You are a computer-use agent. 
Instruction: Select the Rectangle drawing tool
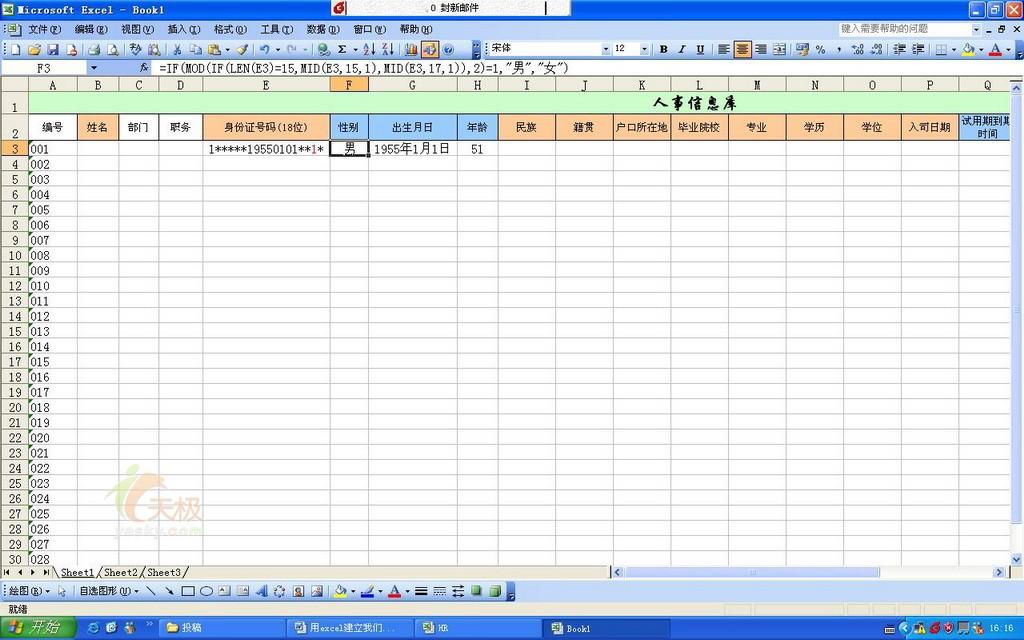188,591
